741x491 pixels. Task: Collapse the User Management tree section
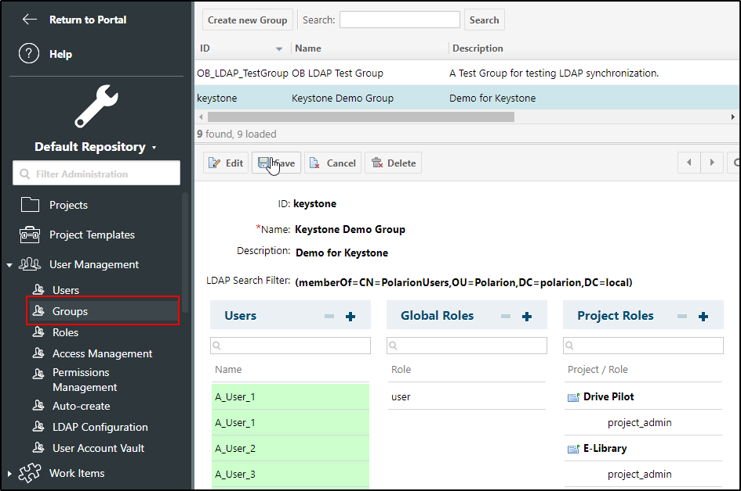point(9,265)
